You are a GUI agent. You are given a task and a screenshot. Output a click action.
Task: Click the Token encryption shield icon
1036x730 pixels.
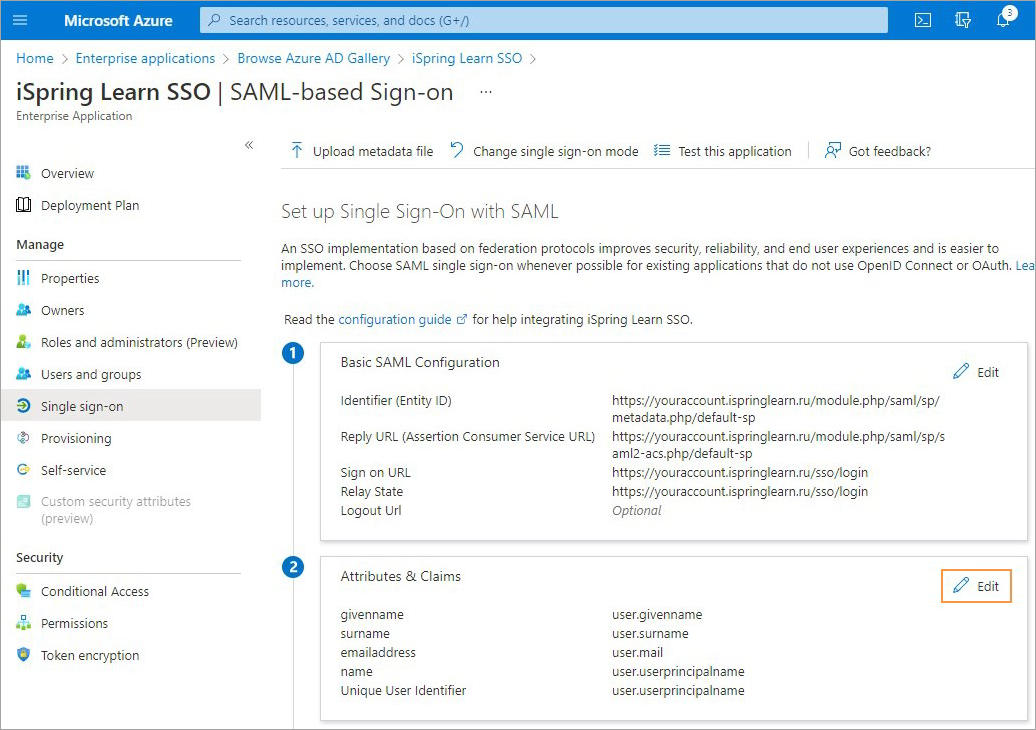23,654
